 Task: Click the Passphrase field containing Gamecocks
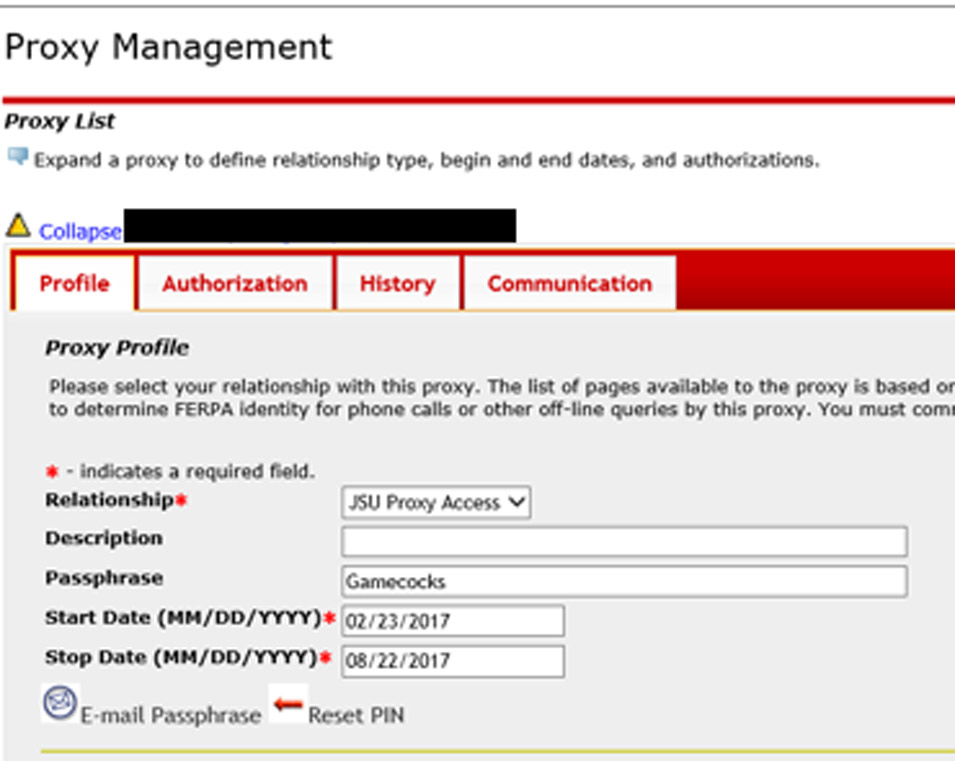tap(624, 581)
